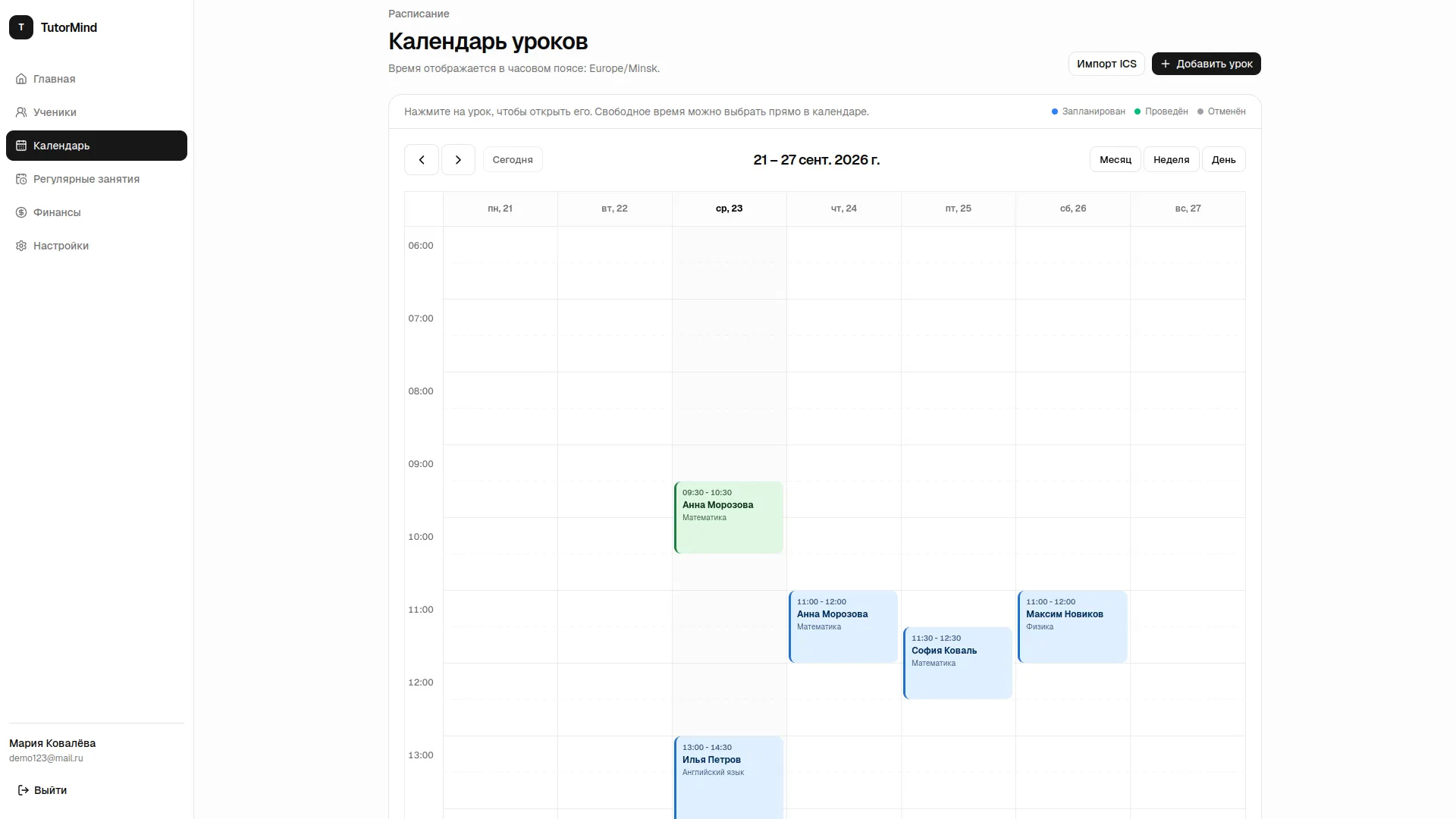
Task: Click the green Проведён legend dot
Action: pyautogui.click(x=1137, y=111)
